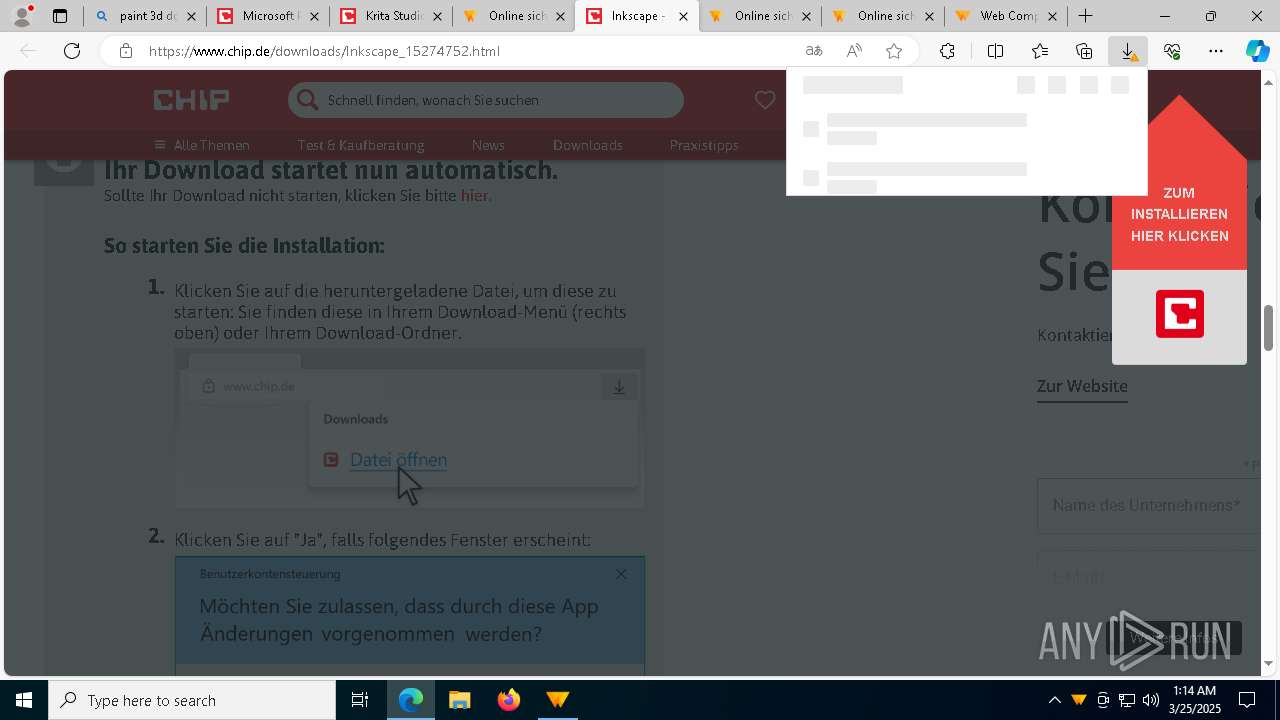Open Copilot sidebar icon
Screen dimensions: 1280x720
pyautogui.click(x=1257, y=51)
